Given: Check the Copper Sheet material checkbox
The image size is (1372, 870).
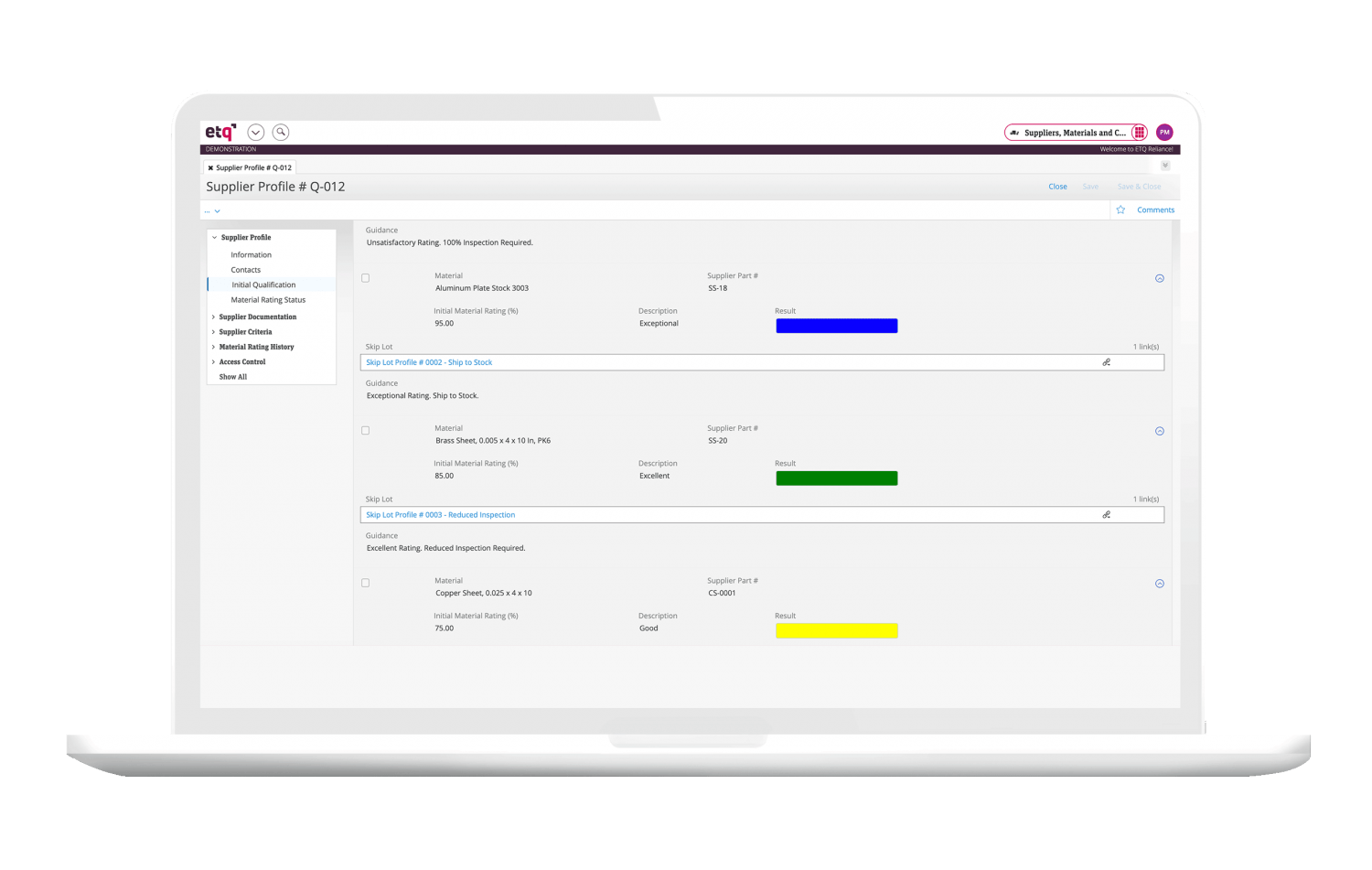Looking at the screenshot, I should 366,583.
